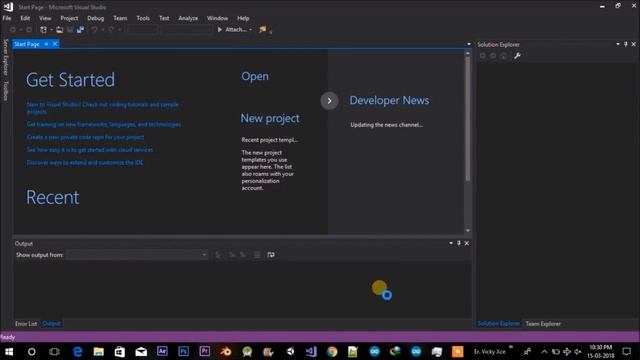
Task: Open Unity from the taskbar
Action: click(290, 351)
